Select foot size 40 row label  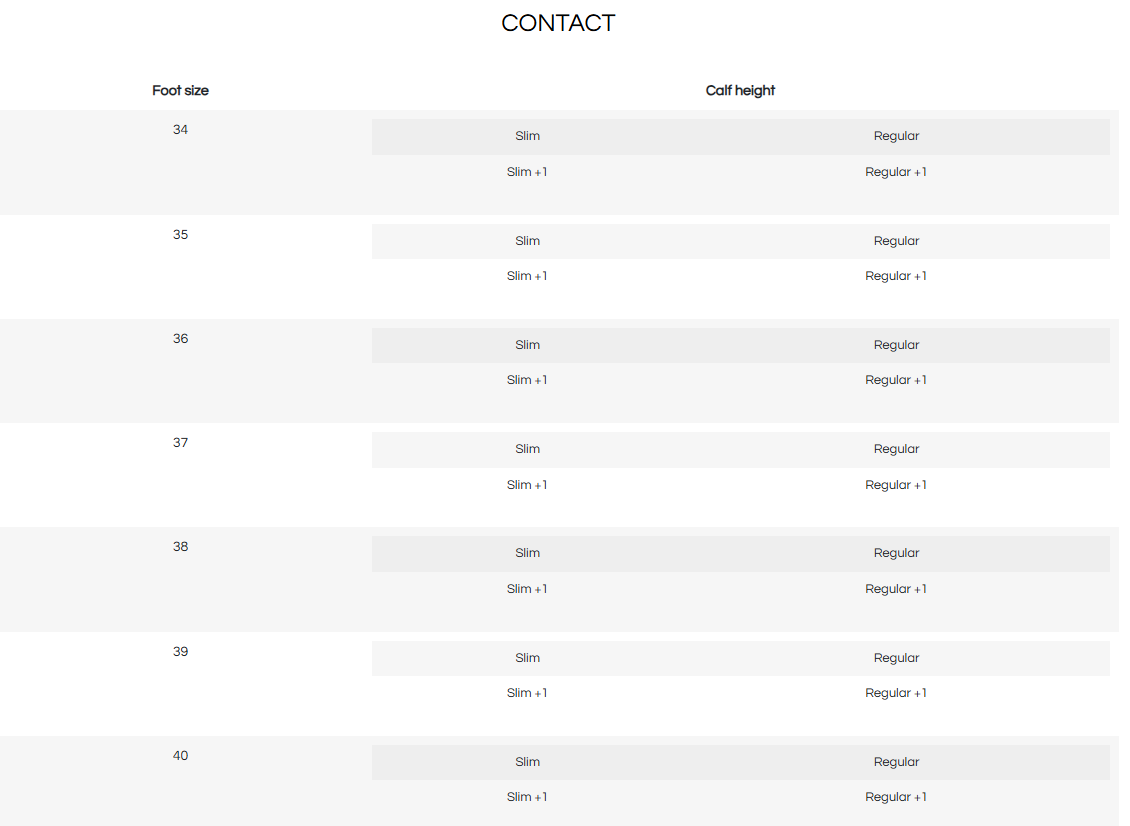180,755
